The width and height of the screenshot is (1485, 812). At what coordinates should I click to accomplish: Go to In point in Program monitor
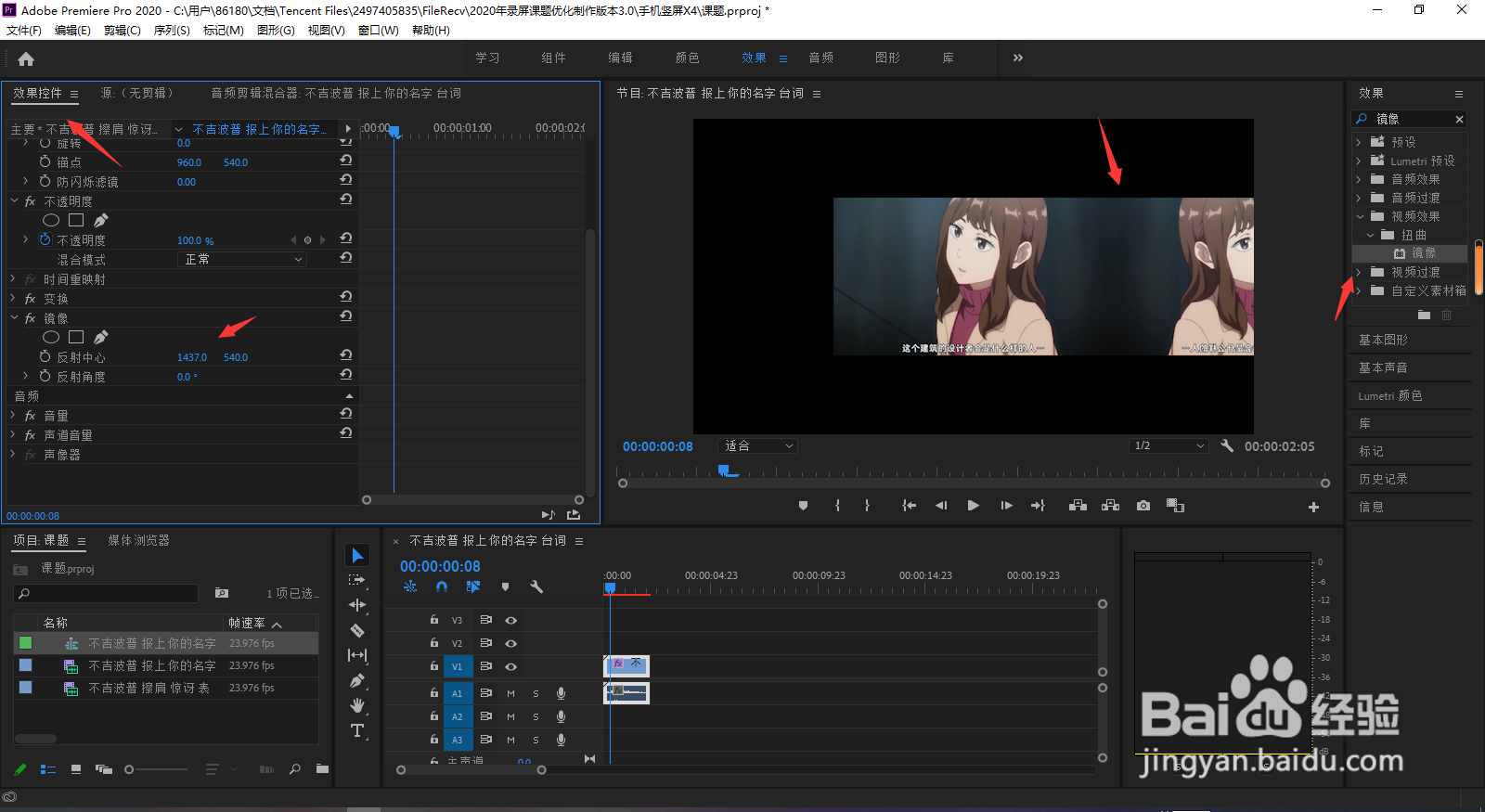tap(910, 506)
